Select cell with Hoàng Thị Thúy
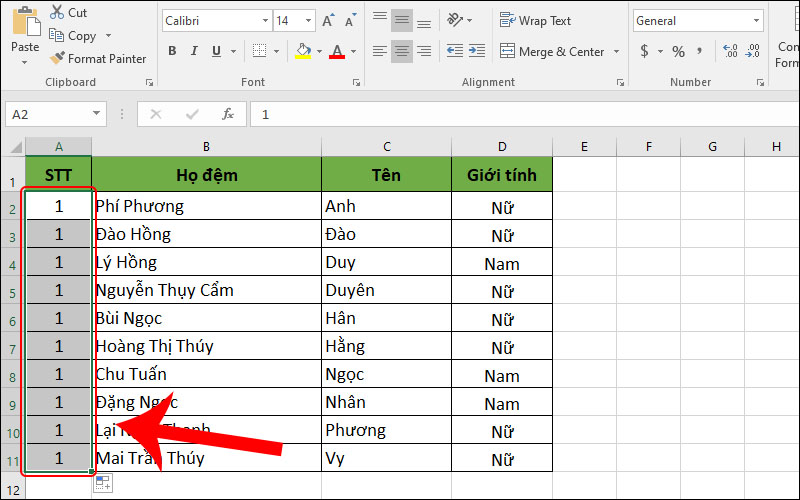 coord(207,346)
